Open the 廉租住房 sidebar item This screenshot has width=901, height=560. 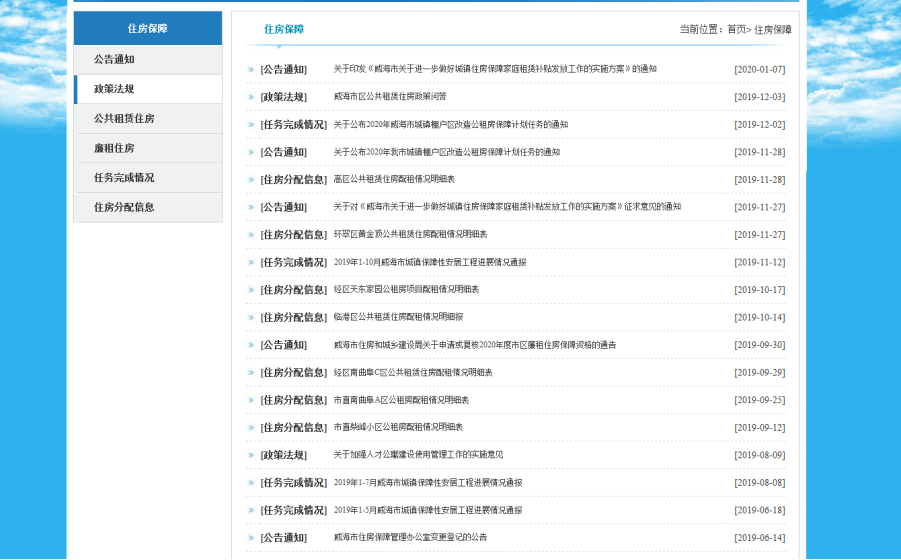point(114,148)
